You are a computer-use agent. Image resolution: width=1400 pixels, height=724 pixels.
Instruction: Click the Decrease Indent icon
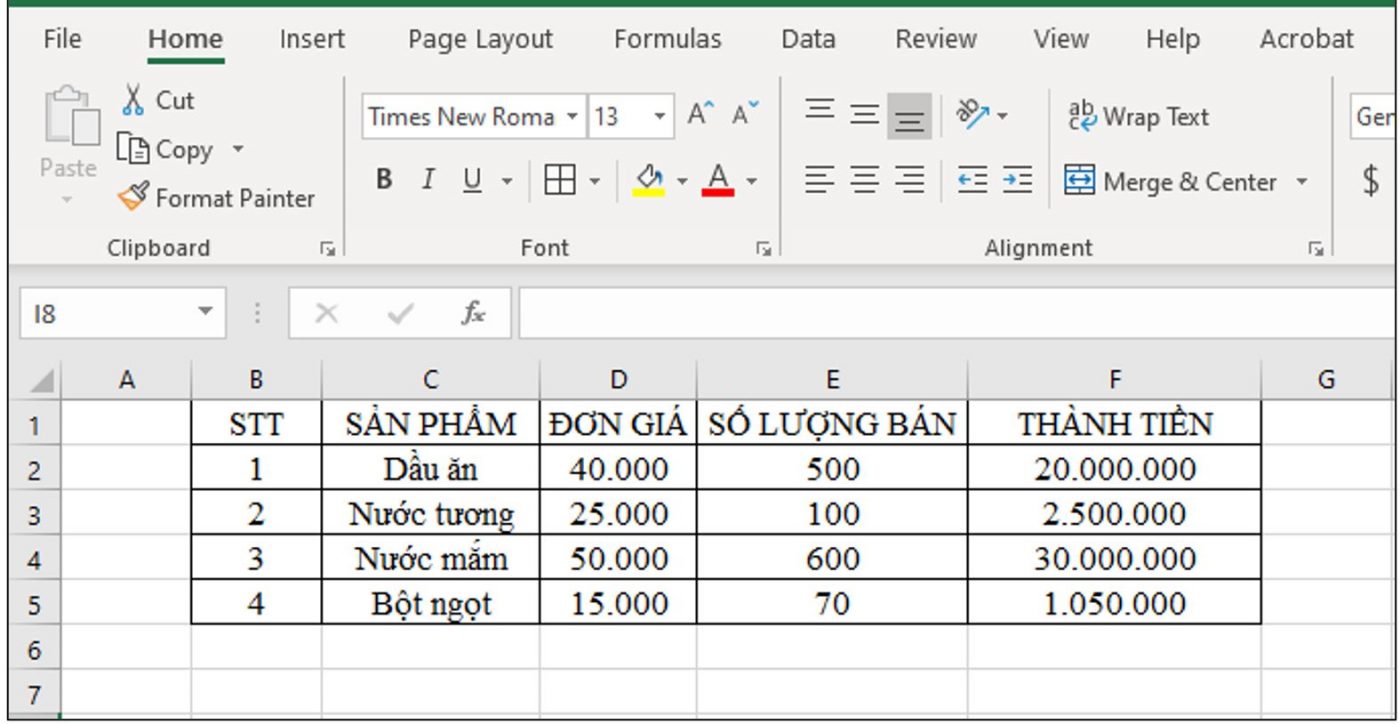pos(972,182)
